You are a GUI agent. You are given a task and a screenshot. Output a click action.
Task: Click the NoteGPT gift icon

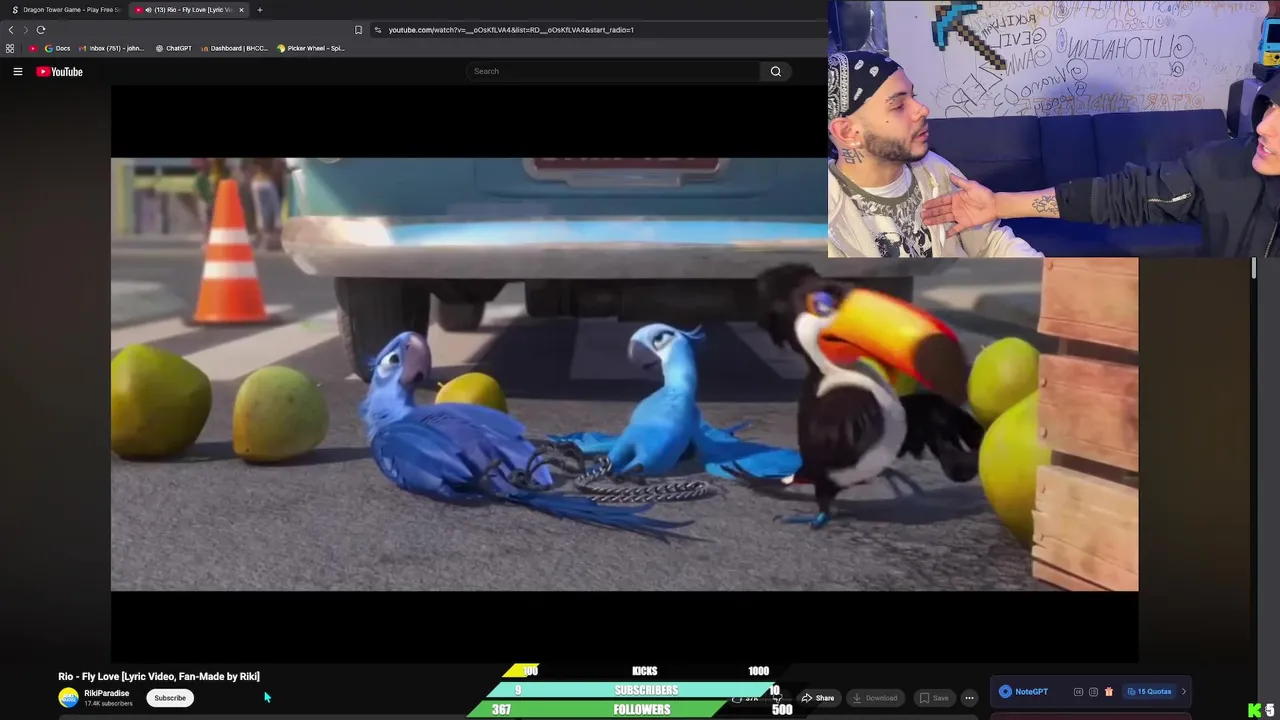(x=1108, y=692)
